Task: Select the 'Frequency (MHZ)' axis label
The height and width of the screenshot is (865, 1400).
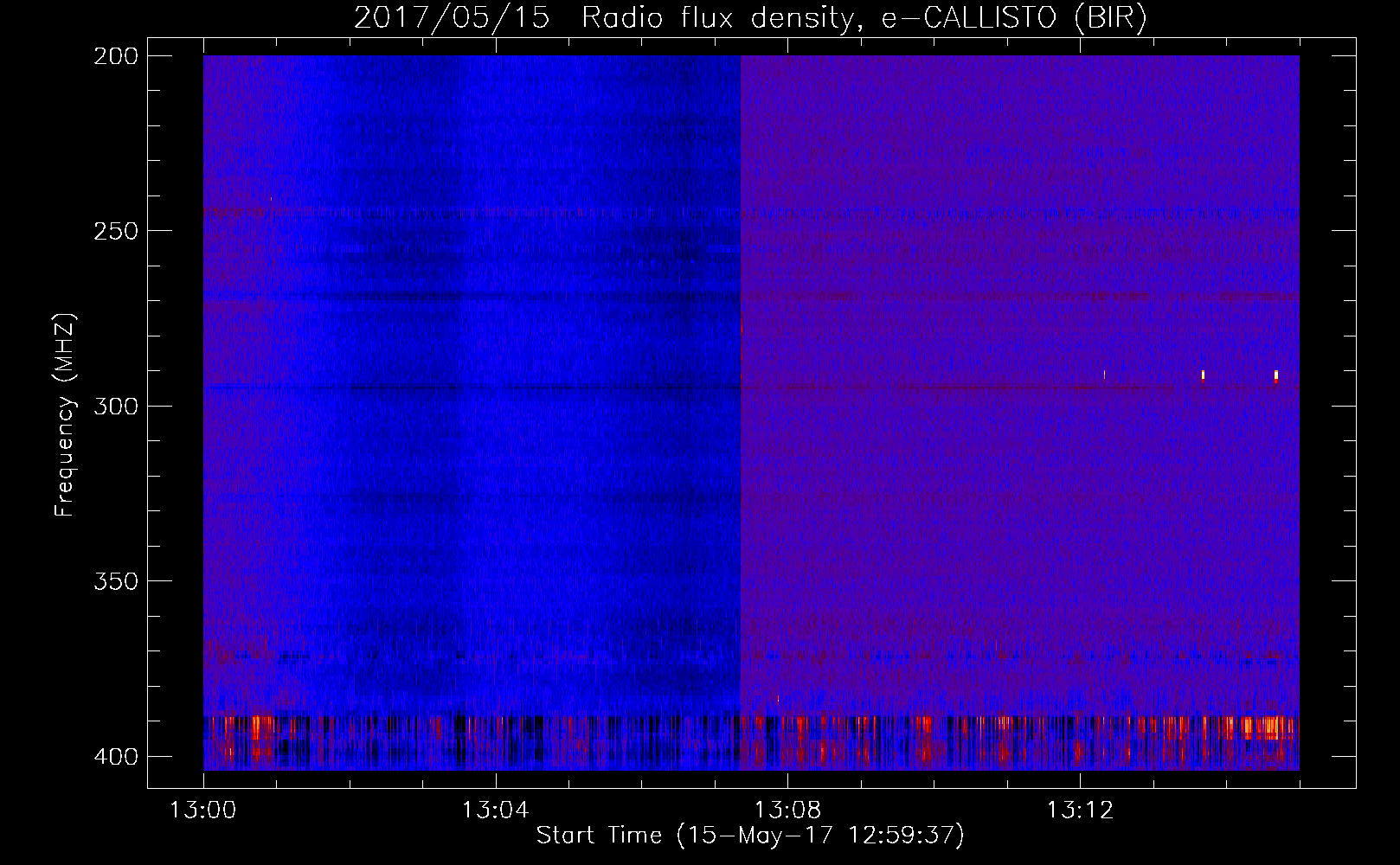Action: click(65, 415)
